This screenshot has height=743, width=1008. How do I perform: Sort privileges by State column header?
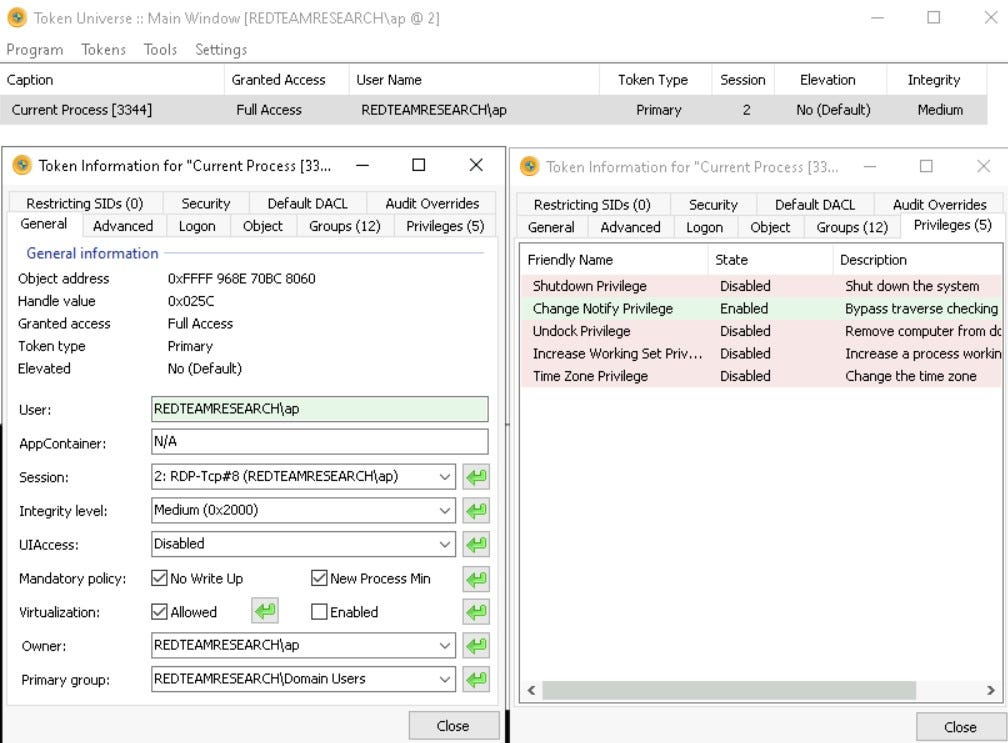pyautogui.click(x=770, y=260)
